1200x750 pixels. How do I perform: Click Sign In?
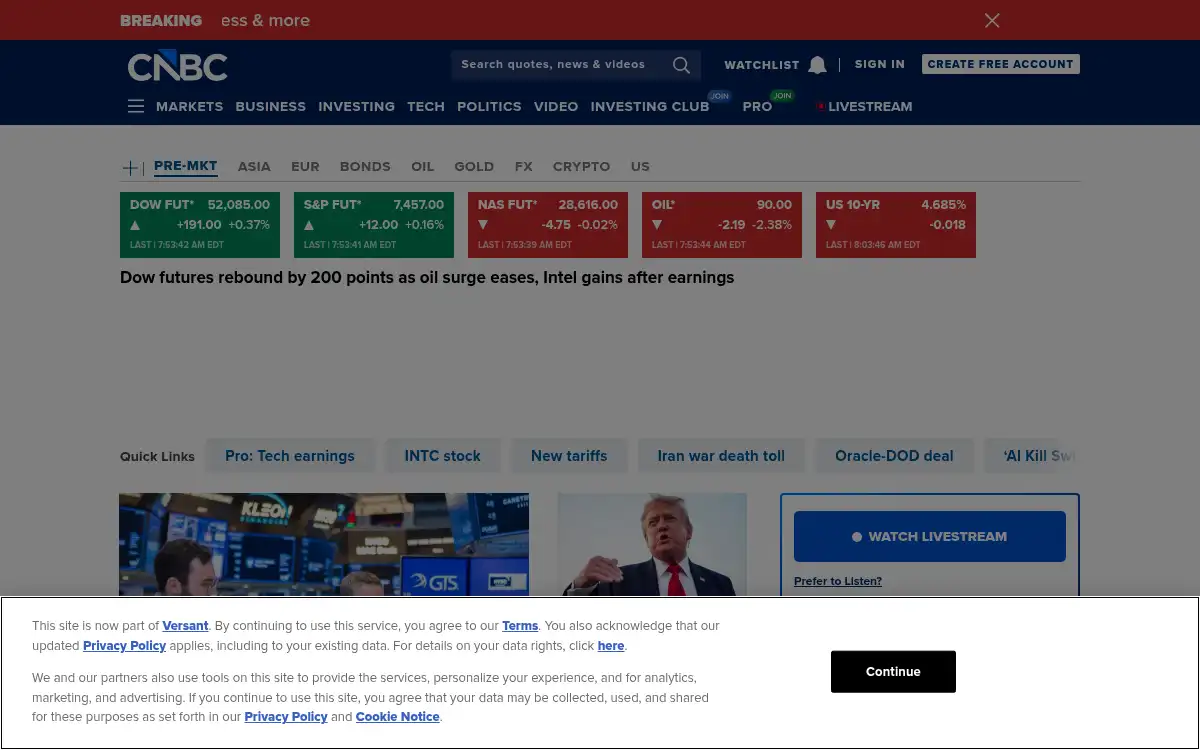point(879,64)
